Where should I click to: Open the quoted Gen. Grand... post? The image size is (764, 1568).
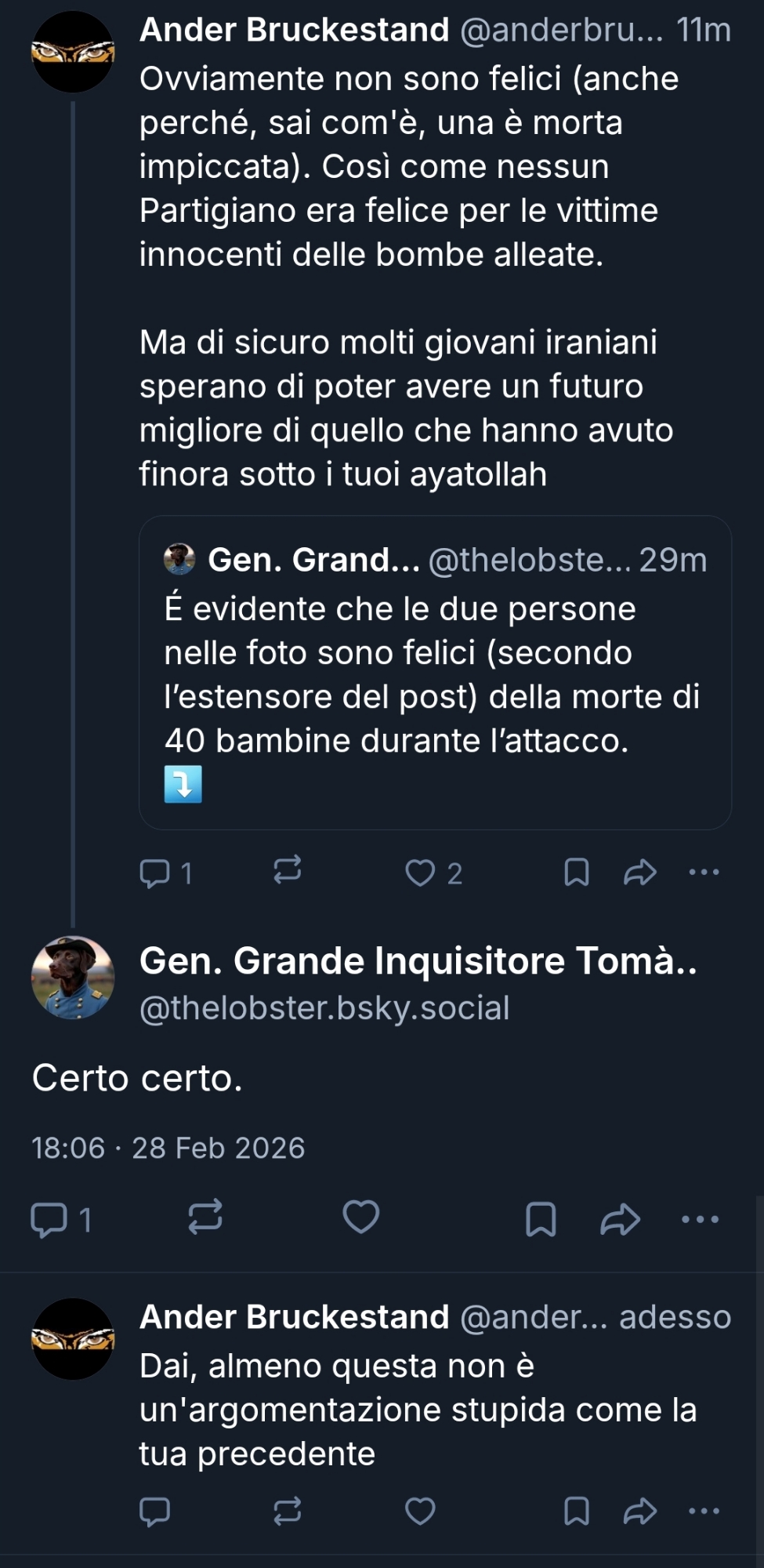(435, 674)
